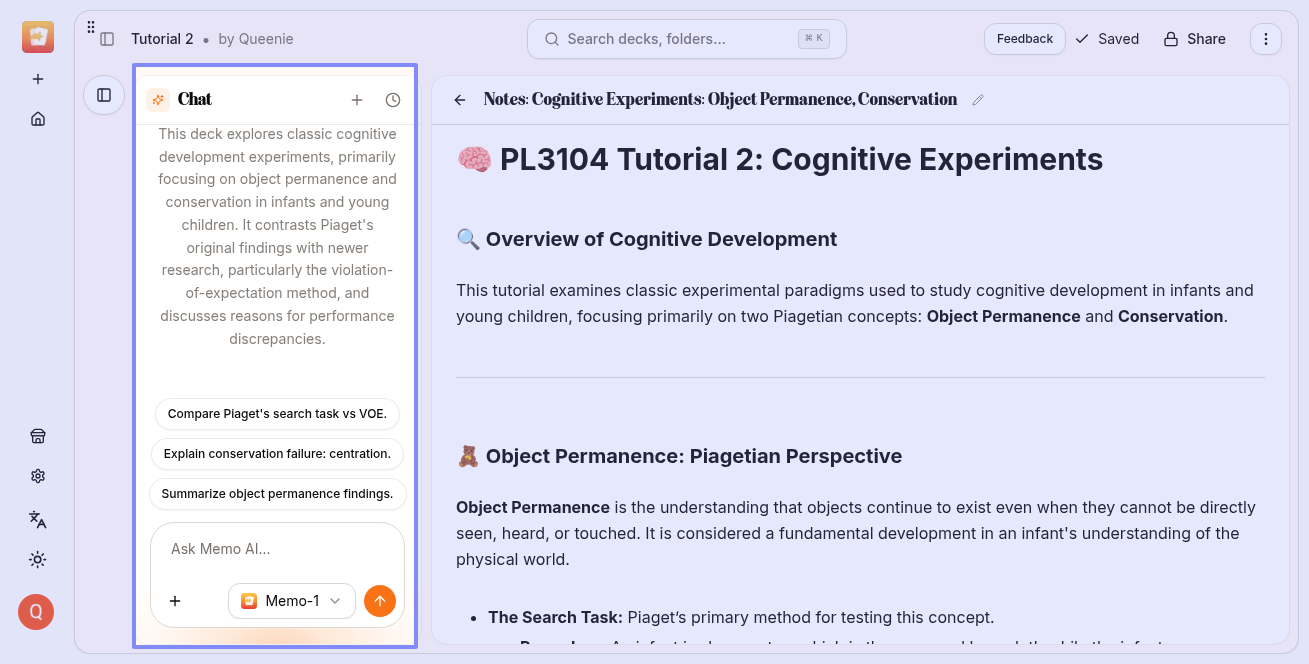Collapse the chat panel with round button
Viewport: 1309px width, 664px height.
coord(104,95)
